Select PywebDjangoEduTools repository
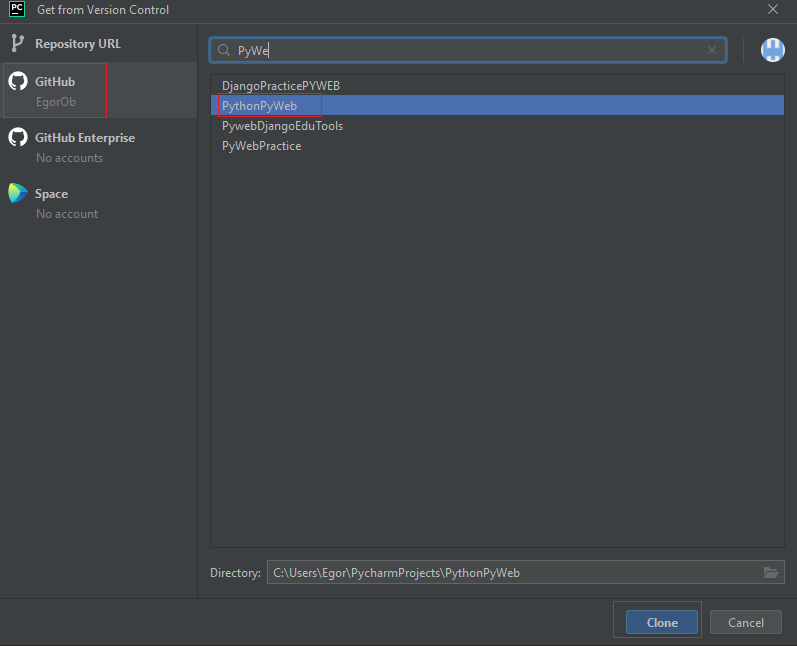The image size is (797, 646). [x=497, y=126]
